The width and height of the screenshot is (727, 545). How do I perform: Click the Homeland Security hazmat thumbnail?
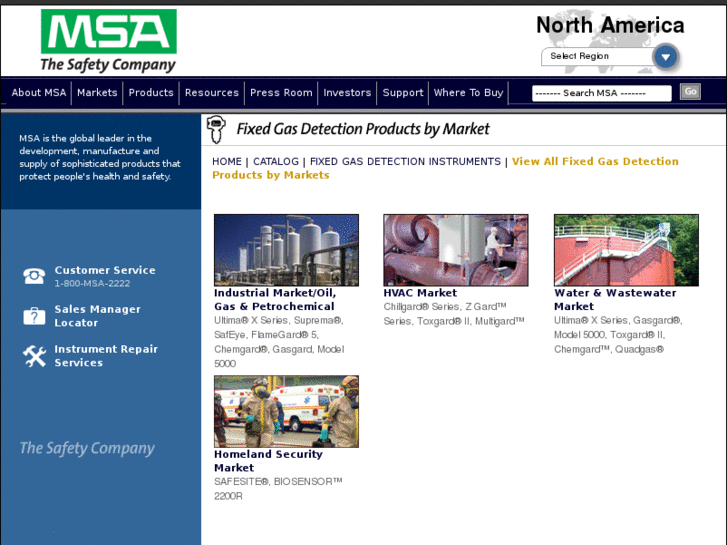pos(286,411)
